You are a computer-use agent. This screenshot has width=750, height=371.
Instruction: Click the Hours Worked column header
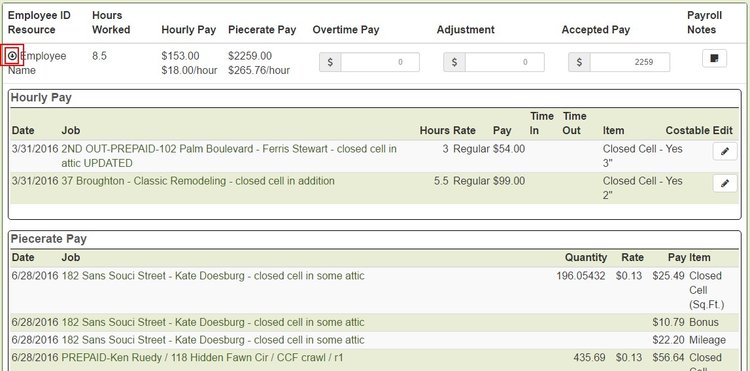pos(111,22)
